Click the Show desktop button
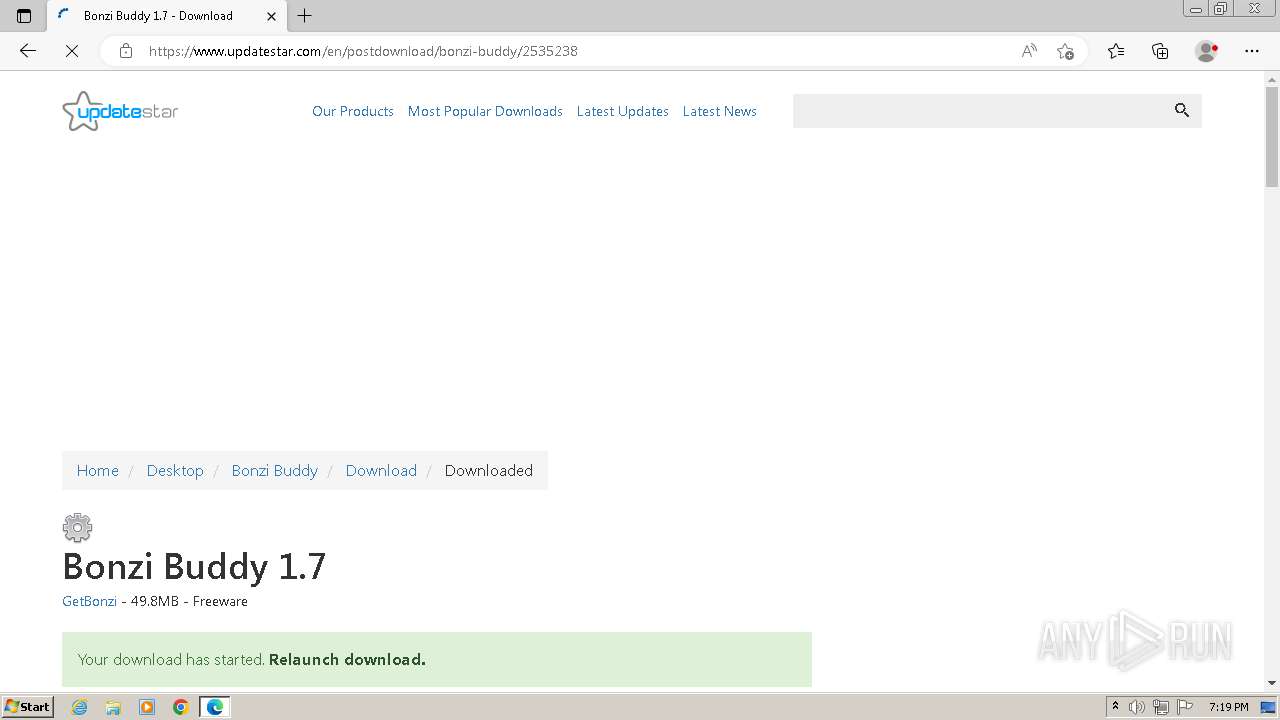This screenshot has height=720, width=1280. coord(1269,707)
